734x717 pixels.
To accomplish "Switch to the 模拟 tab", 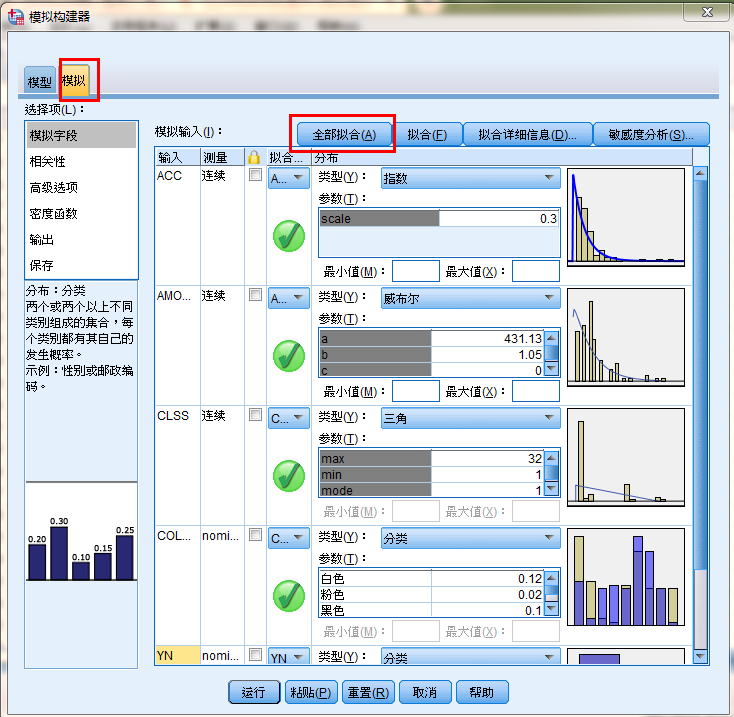I will (74, 80).
